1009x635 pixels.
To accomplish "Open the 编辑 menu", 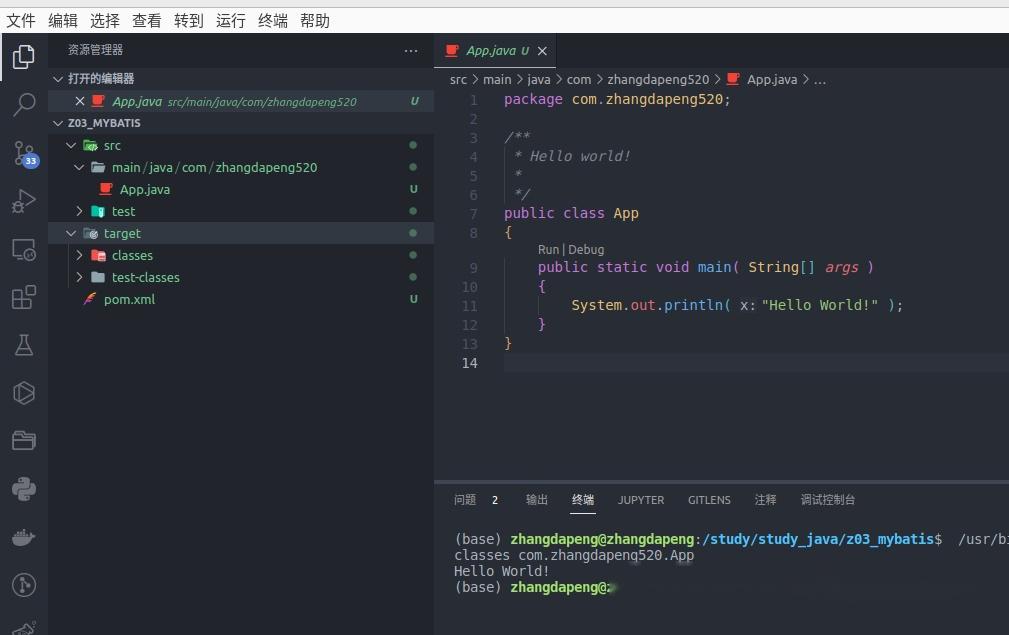I will tap(63, 21).
